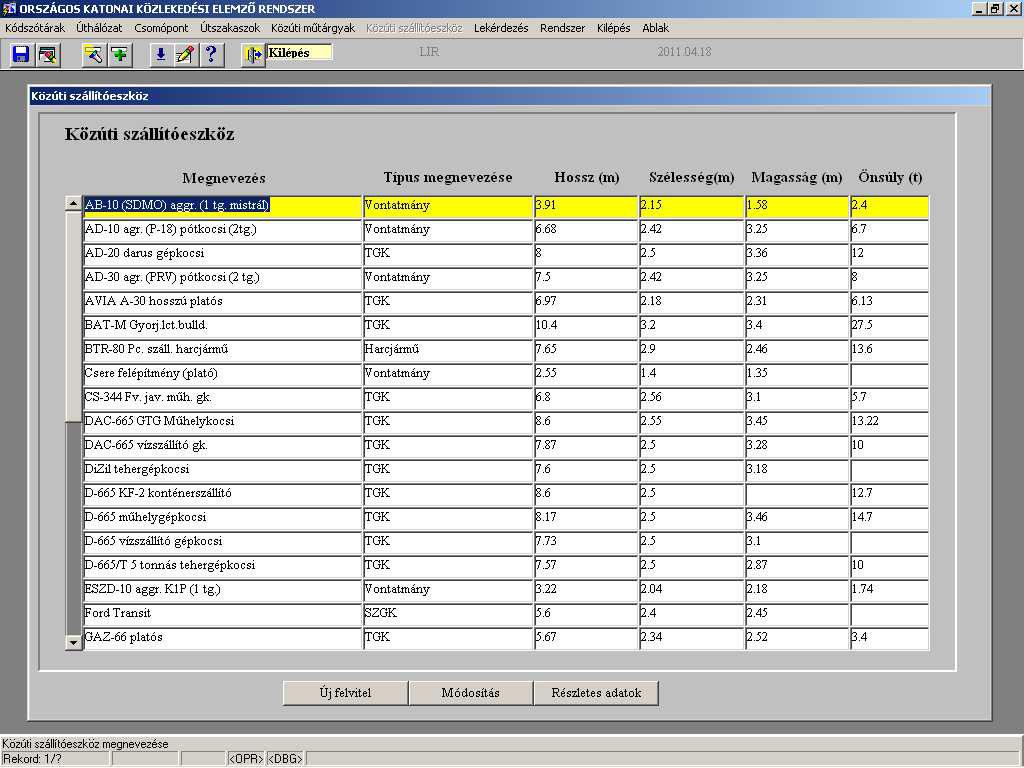This screenshot has height=768, width=1024.
Task: Click the 27.5 weight cell of BAT-M
Action: (x=889, y=326)
